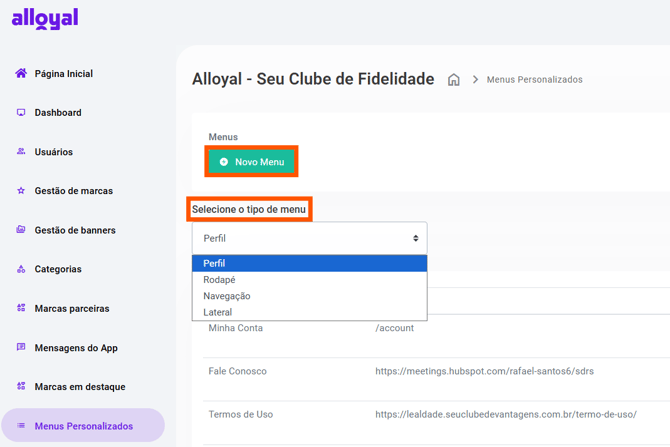Click the Menus section label
The image size is (670, 447).
point(223,137)
